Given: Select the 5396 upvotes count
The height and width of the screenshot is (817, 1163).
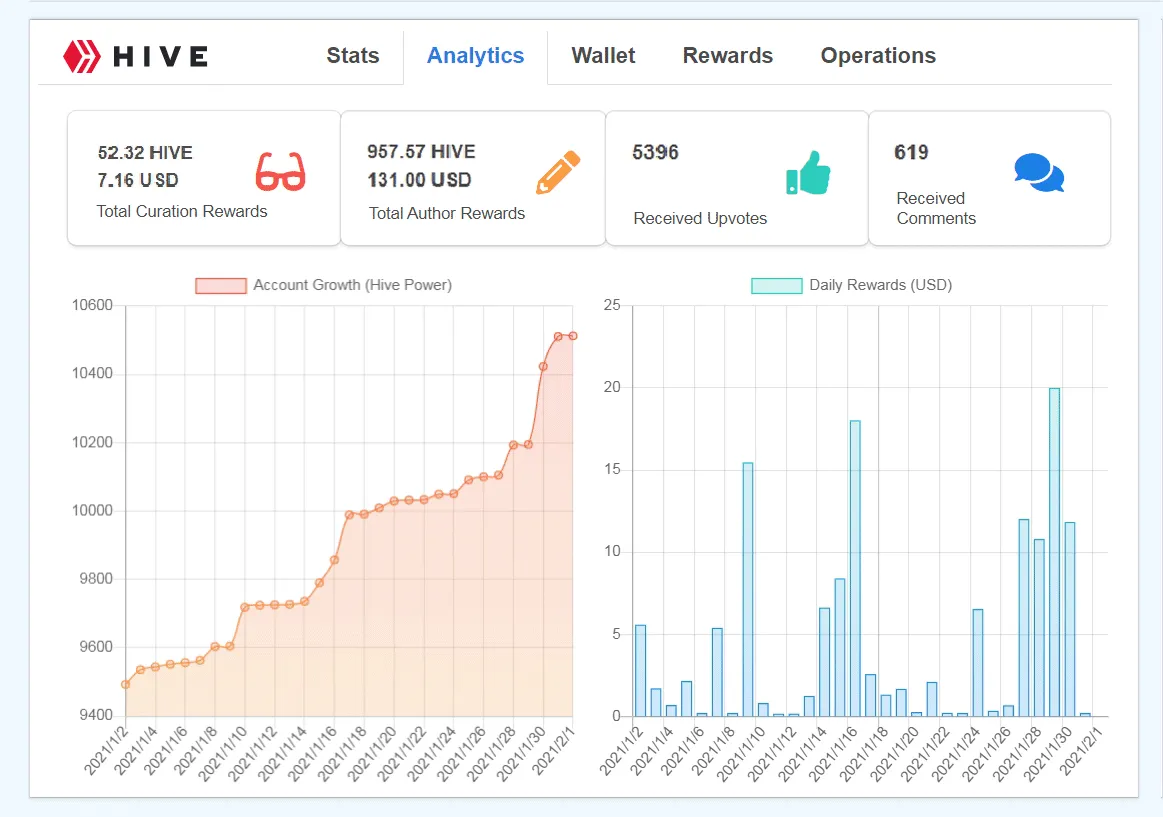Looking at the screenshot, I should [656, 153].
